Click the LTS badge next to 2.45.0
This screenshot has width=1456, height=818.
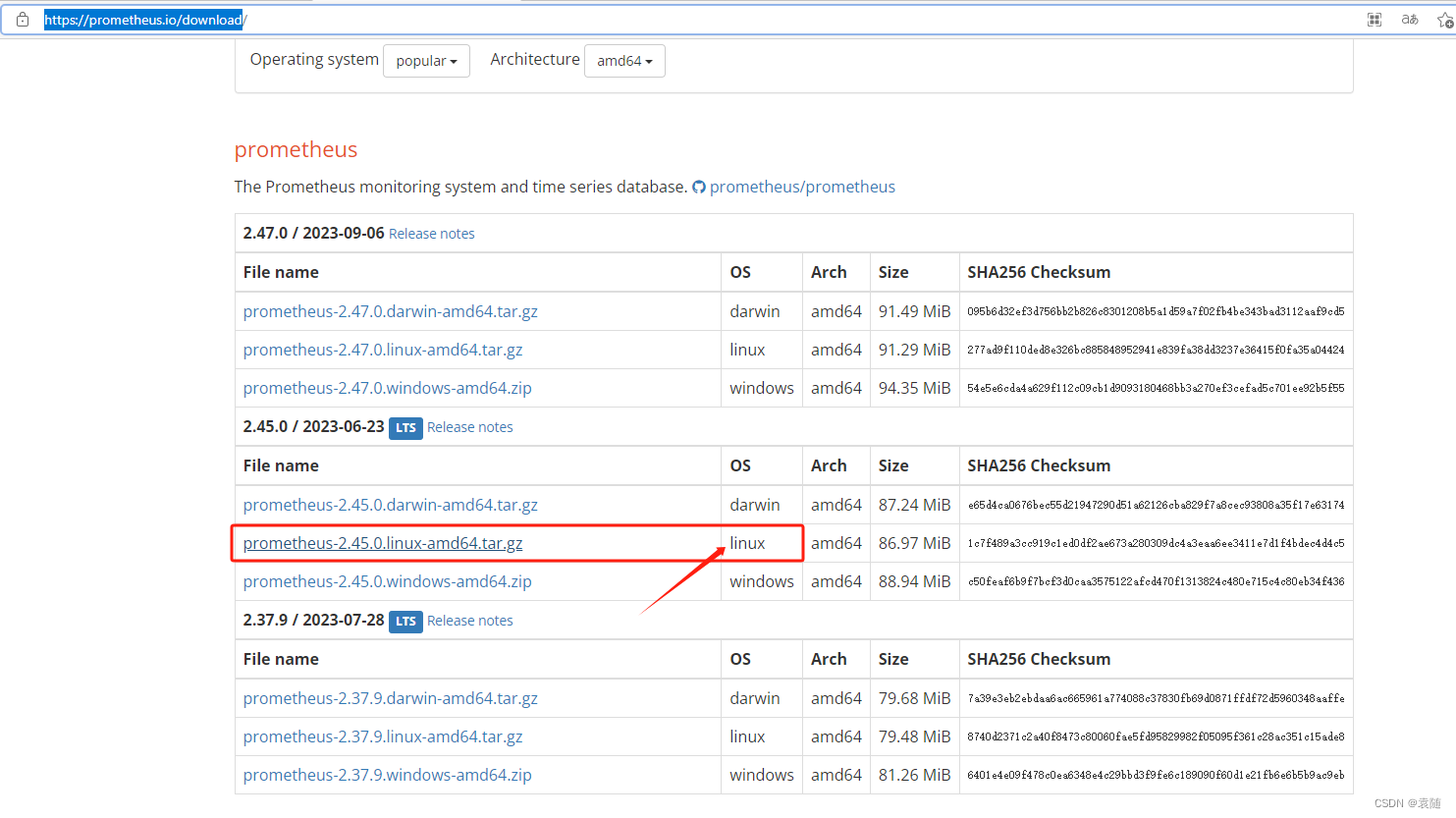[x=405, y=427]
